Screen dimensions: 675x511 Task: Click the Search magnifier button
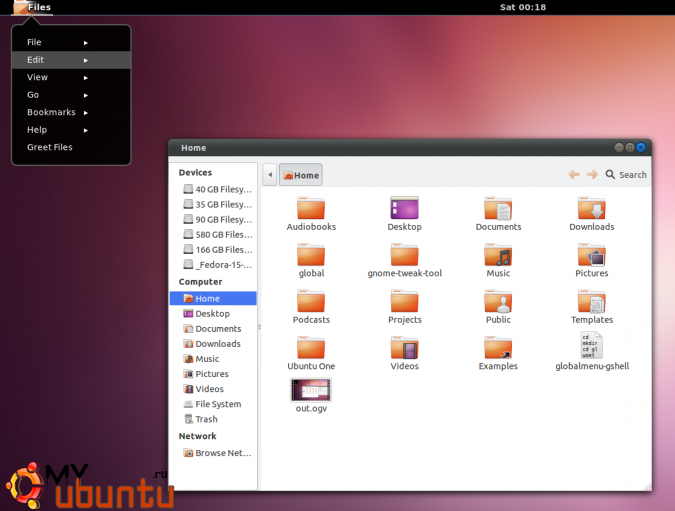[x=626, y=174]
